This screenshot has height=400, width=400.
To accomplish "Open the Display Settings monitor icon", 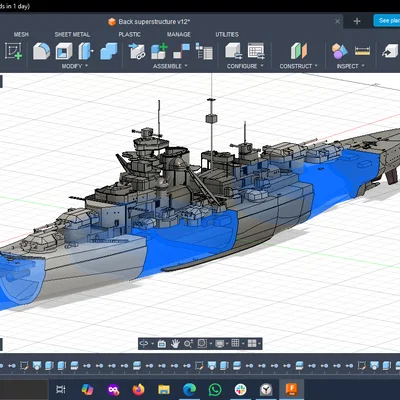I will (220, 343).
